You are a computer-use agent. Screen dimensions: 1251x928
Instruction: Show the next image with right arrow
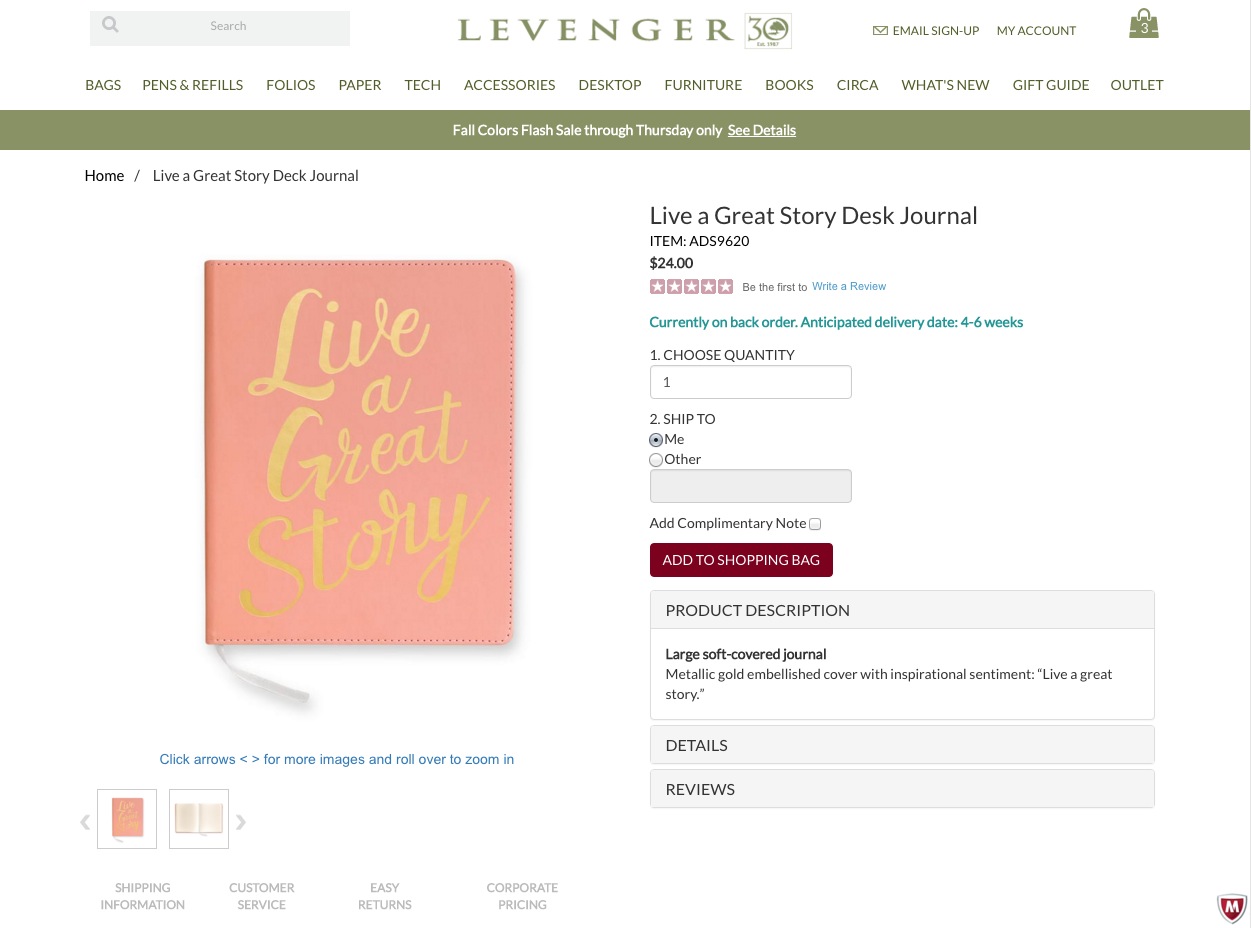click(241, 822)
